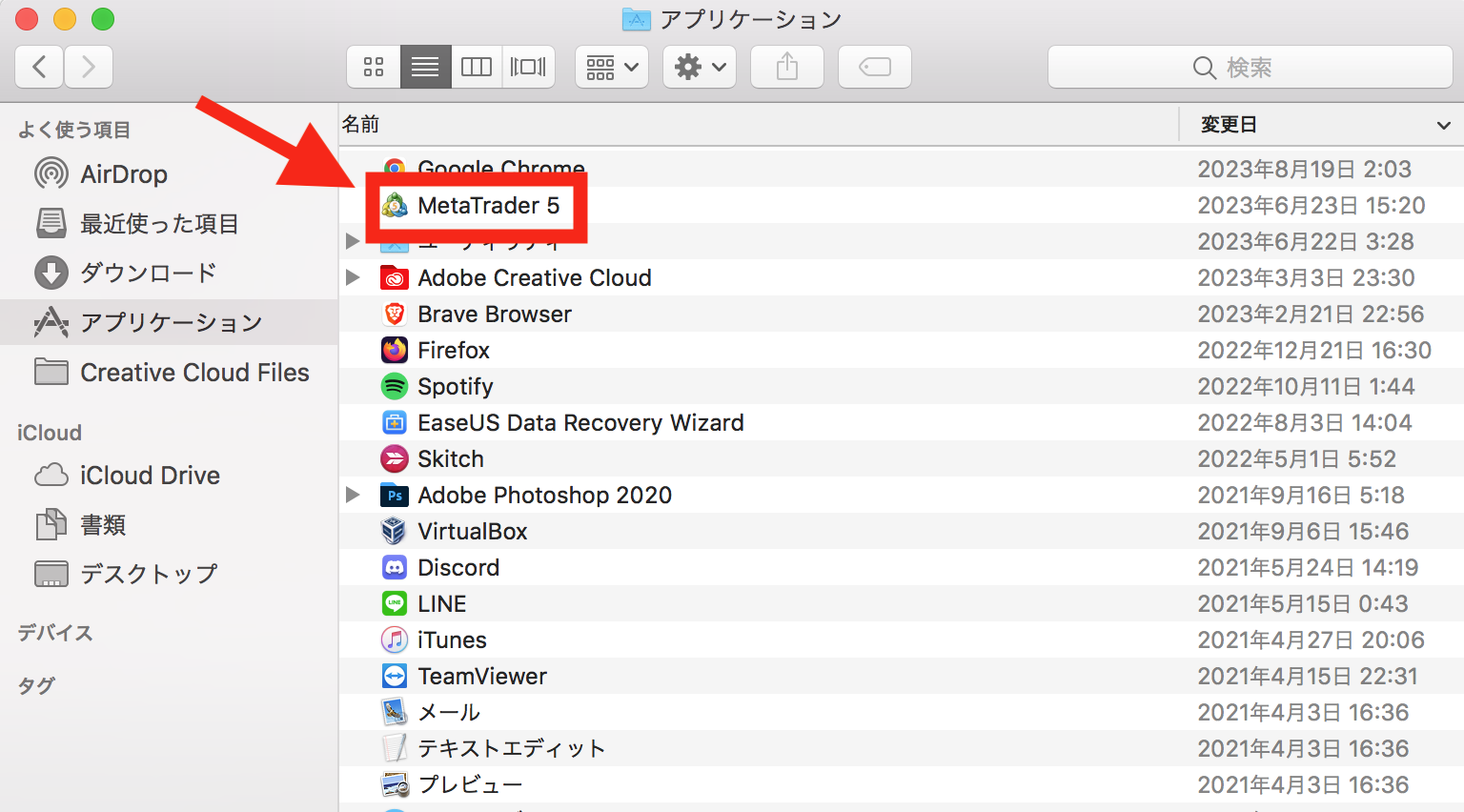The width and height of the screenshot is (1464, 812).
Task: Select アプリケーション in the sidebar
Action: 169,322
